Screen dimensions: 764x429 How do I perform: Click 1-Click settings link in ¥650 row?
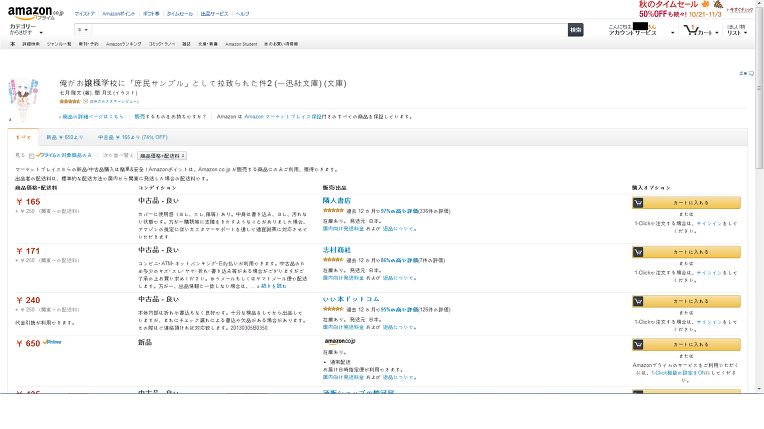coord(679,373)
